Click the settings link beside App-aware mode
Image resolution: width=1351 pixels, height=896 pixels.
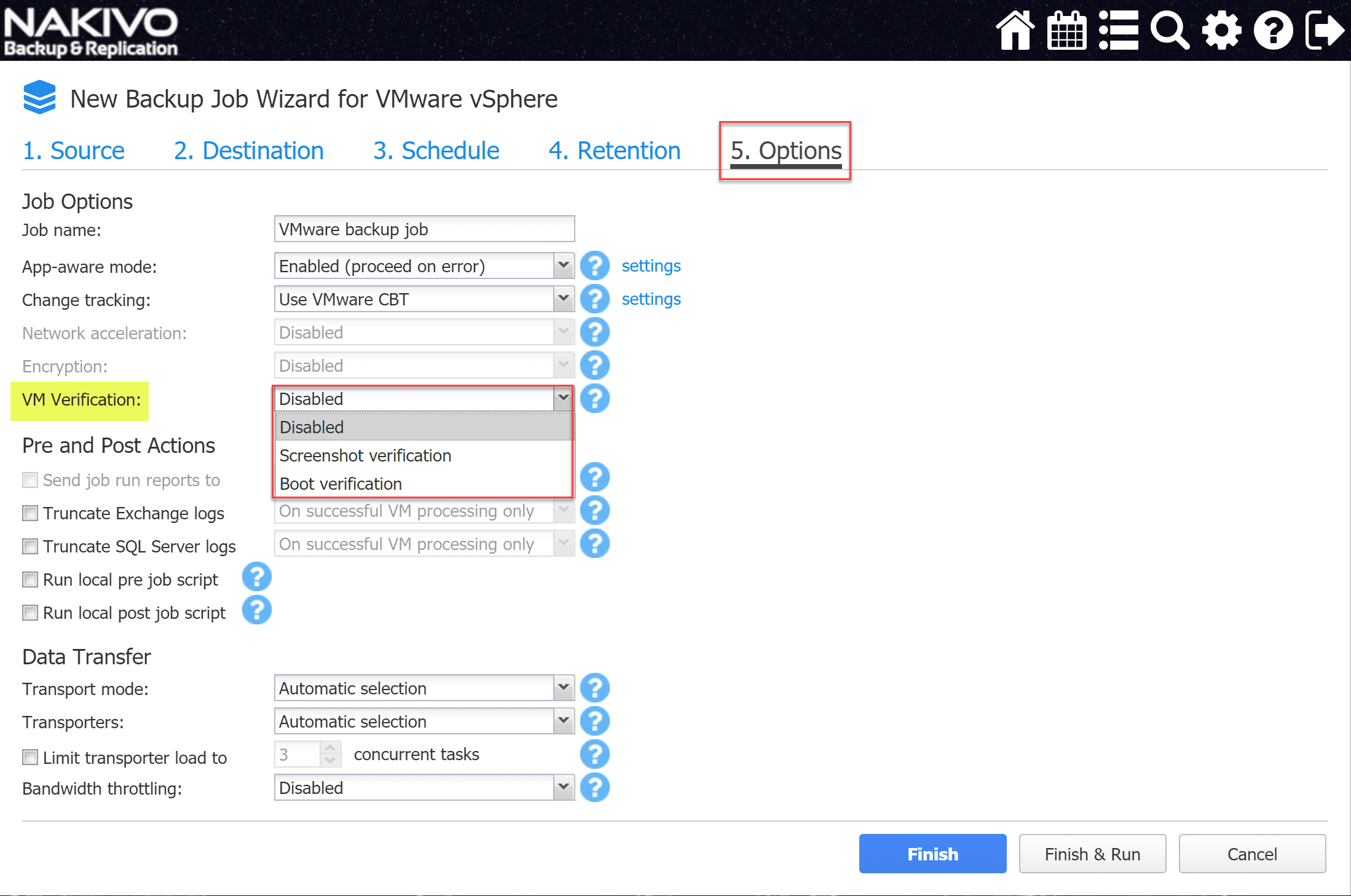pyautogui.click(x=651, y=265)
